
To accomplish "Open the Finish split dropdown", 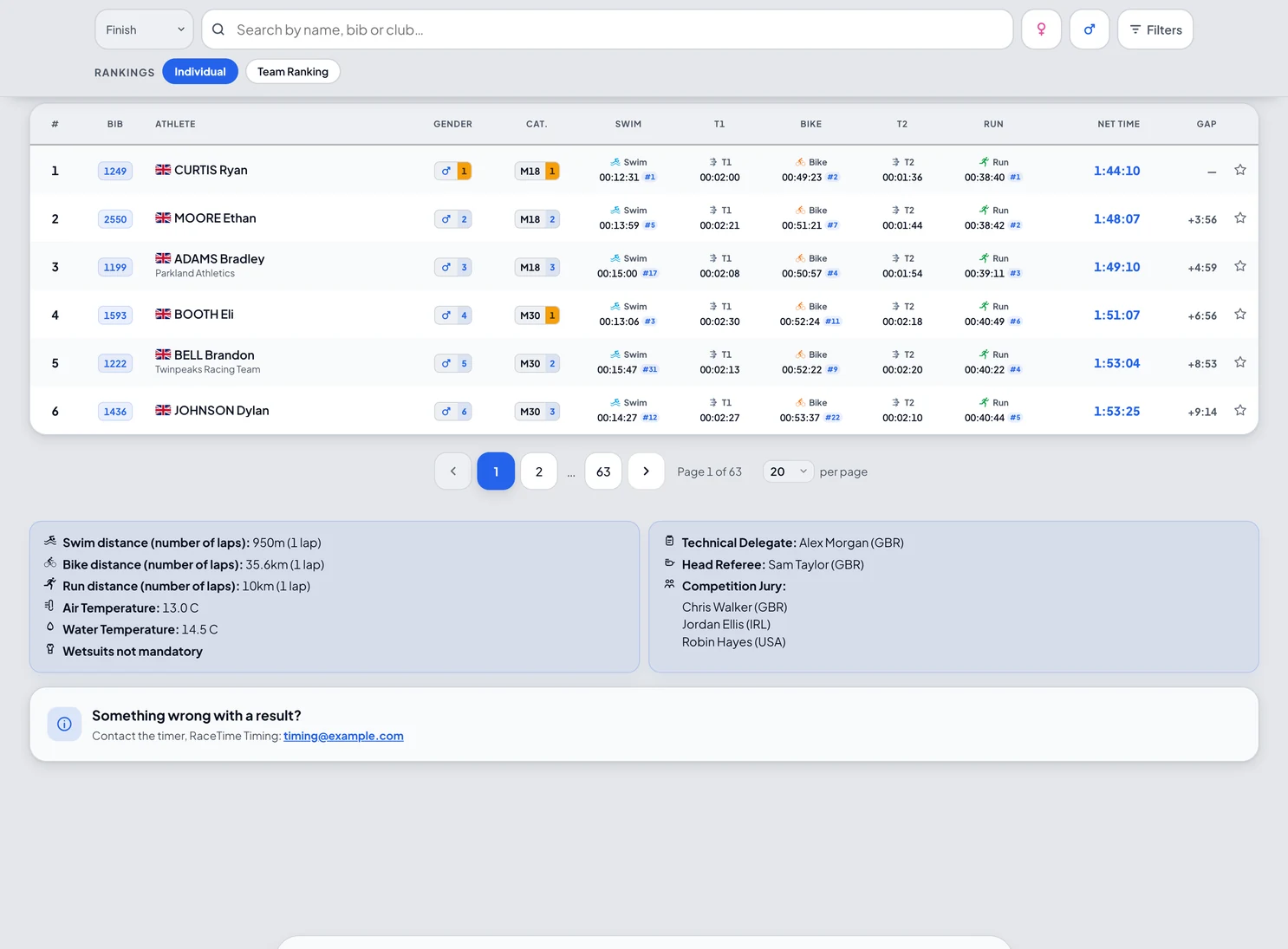I will click(144, 29).
